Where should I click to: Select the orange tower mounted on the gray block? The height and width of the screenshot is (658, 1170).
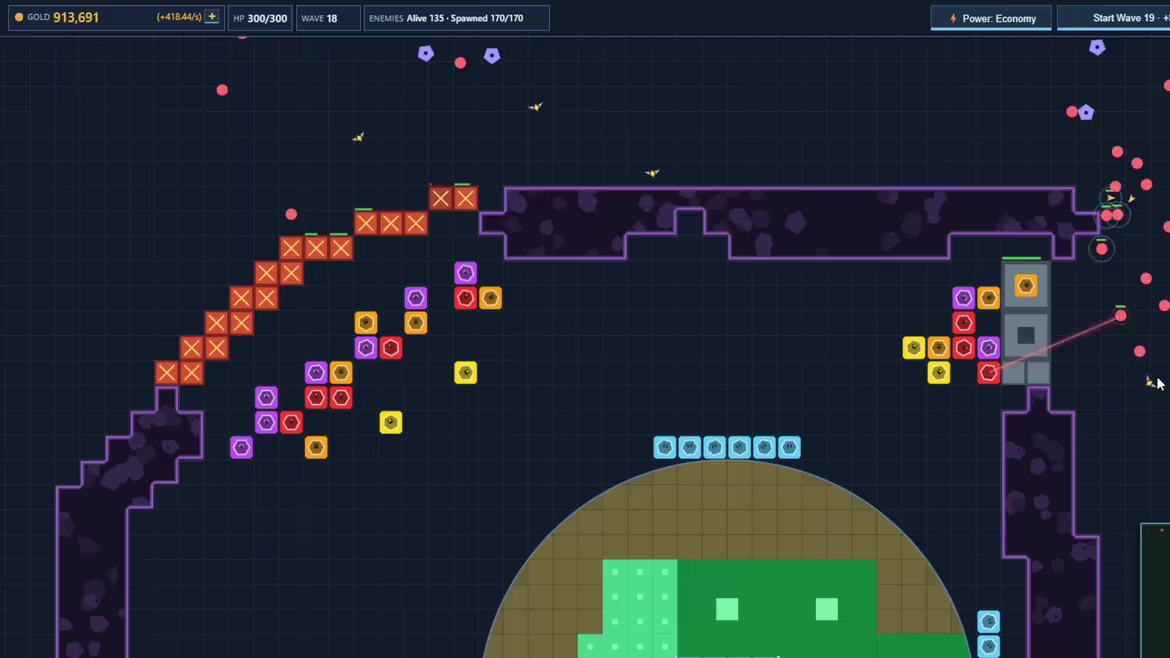(1026, 286)
